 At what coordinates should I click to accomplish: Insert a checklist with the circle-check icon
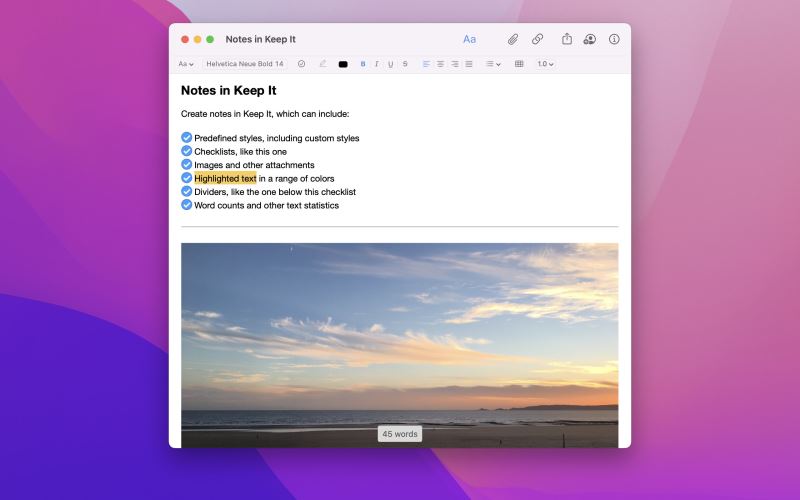tap(302, 64)
